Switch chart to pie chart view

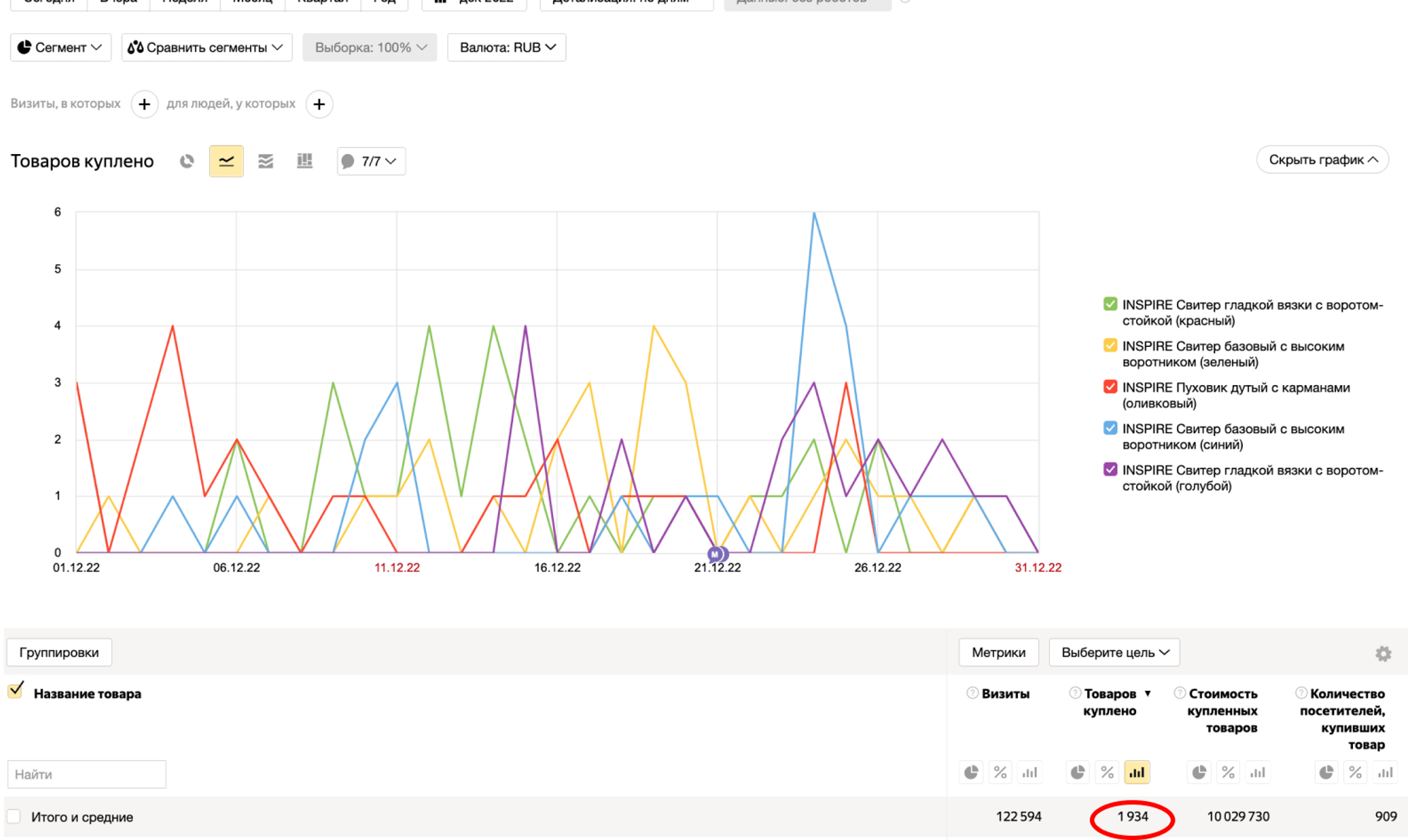tap(187, 161)
